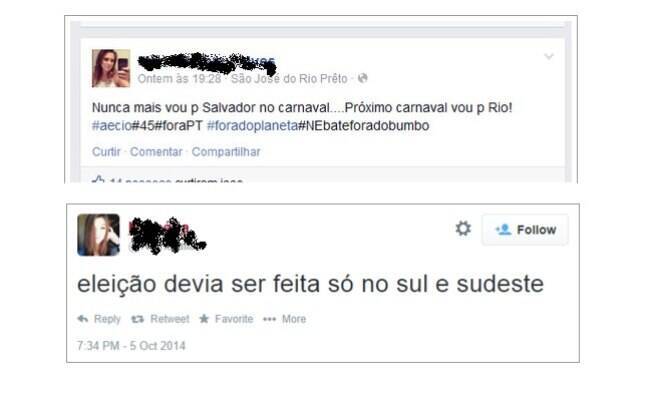This screenshot has width=652, height=408.
Task: Click the Facebook selfie profile picture
Action: tap(111, 68)
